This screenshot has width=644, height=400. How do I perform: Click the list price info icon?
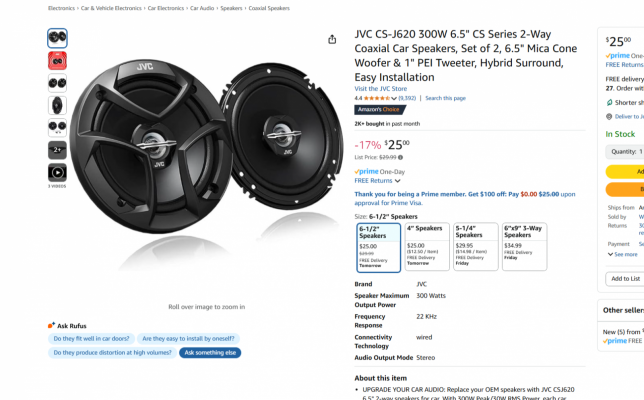pyautogui.click(x=400, y=157)
